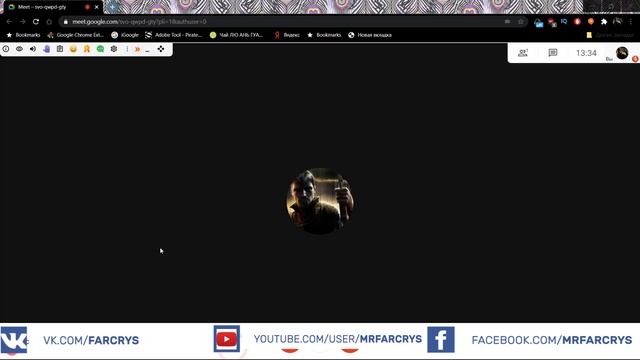Open the first Bookmarks folder on bookmarks bar

pyautogui.click(x=23, y=35)
